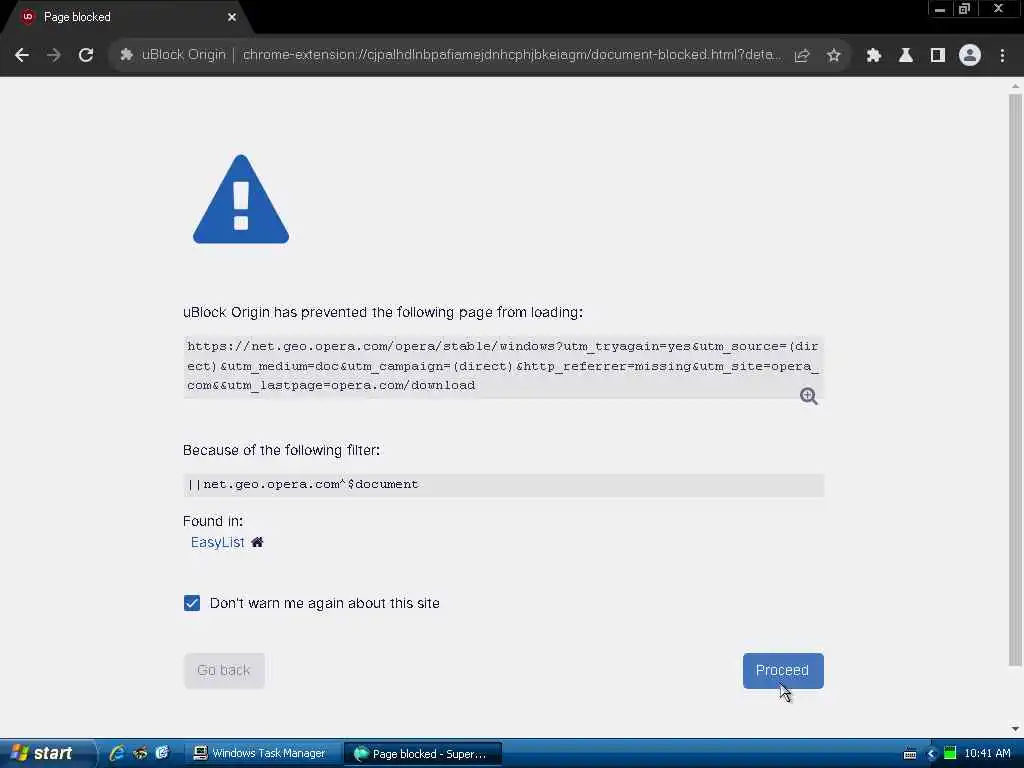The width and height of the screenshot is (1024, 768).
Task: Uncheck Don't warn me again checkbox
Action: [192, 603]
